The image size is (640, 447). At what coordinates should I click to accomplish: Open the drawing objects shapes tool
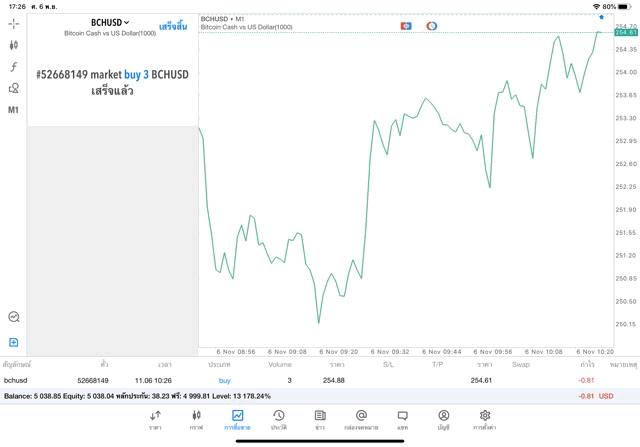[13, 88]
